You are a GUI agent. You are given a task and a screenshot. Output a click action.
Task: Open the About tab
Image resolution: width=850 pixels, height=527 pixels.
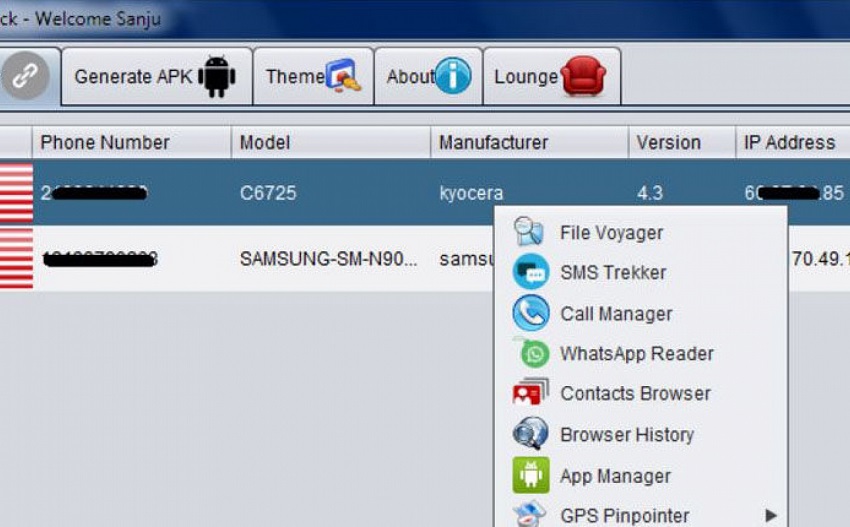point(428,76)
